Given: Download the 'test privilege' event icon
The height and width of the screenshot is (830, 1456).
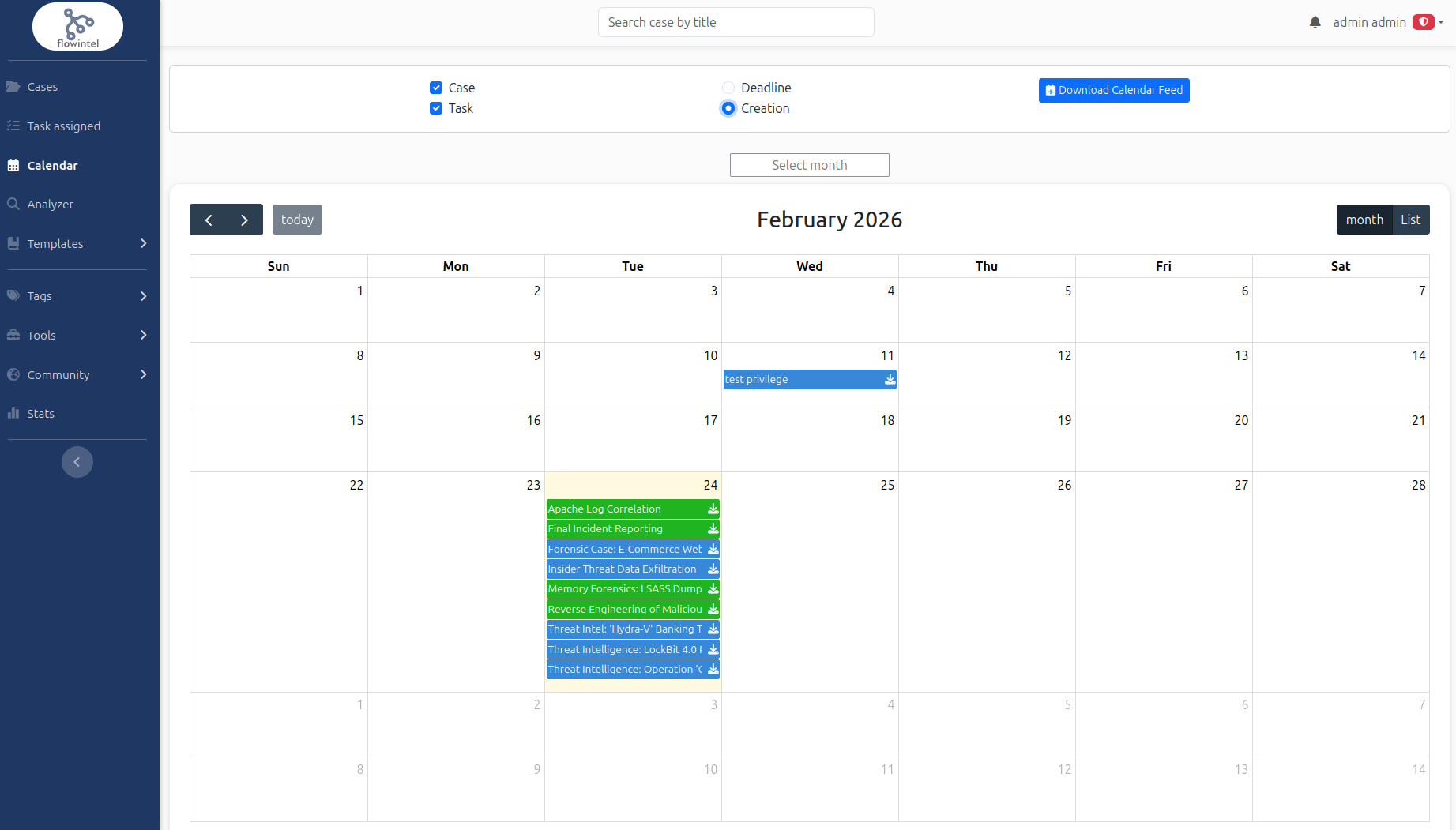Looking at the screenshot, I should (x=890, y=380).
